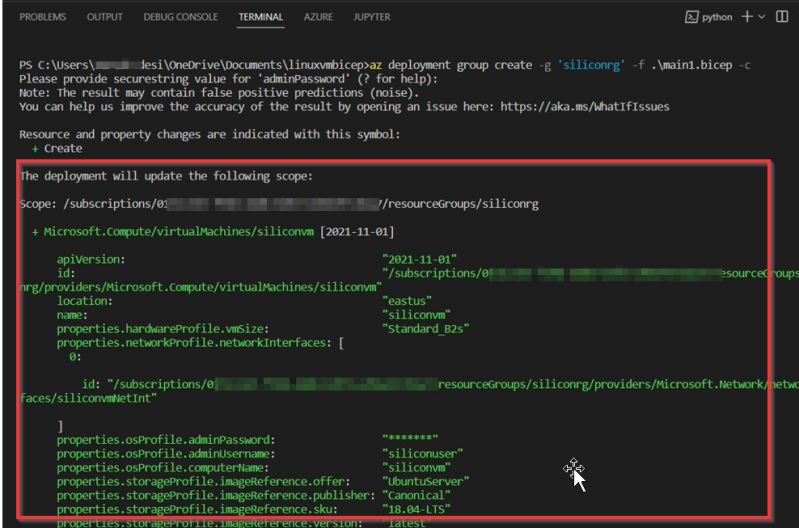Select the TERMINAL tab
Screen dimensions: 799x528
point(260,17)
